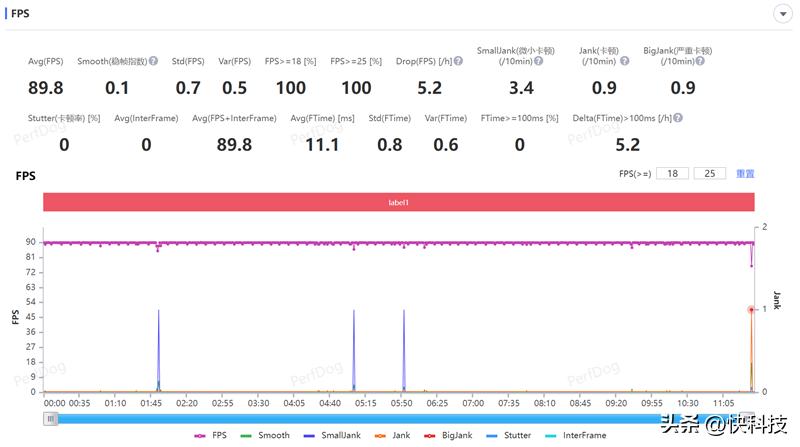Click help icon beside Drop(FPS) label

[x=458, y=61]
